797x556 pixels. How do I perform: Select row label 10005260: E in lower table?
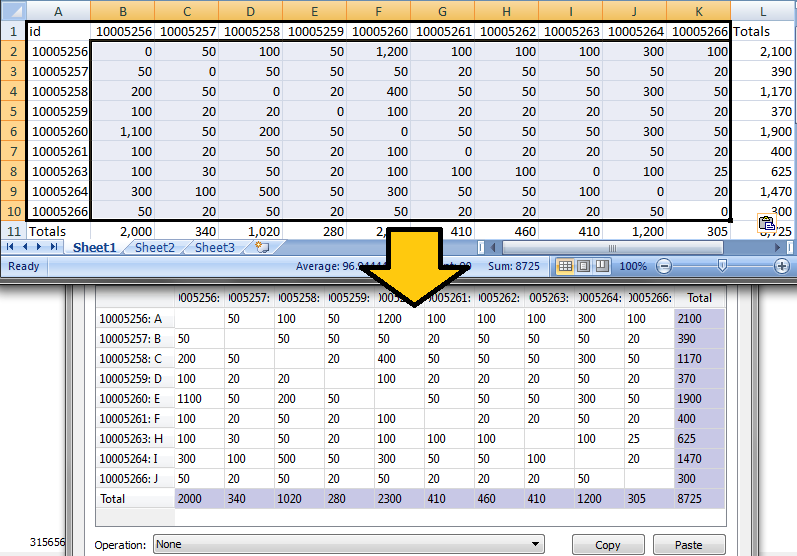point(135,398)
